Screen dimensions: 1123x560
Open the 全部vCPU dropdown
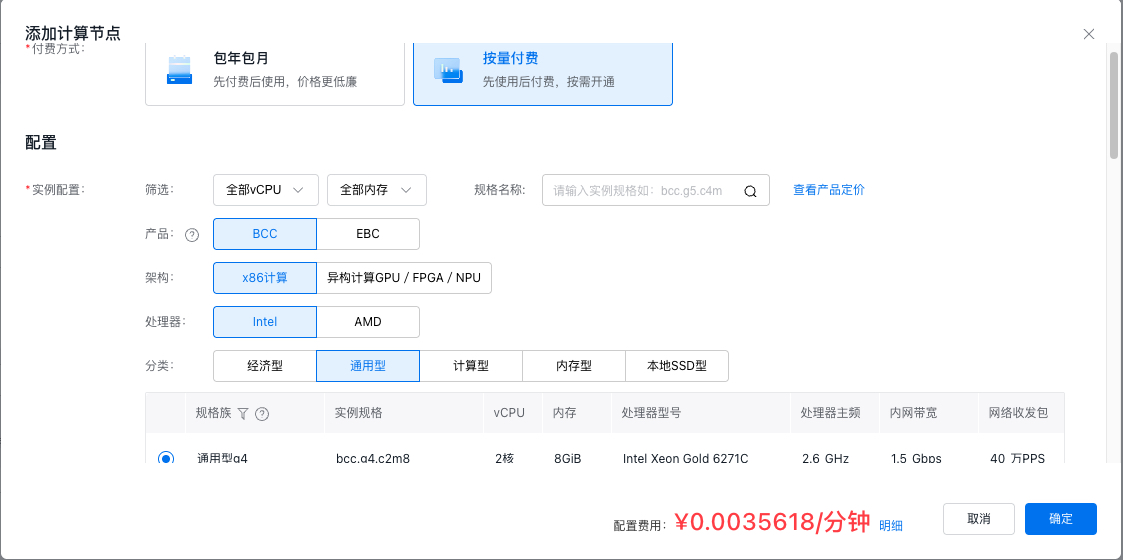[266, 190]
